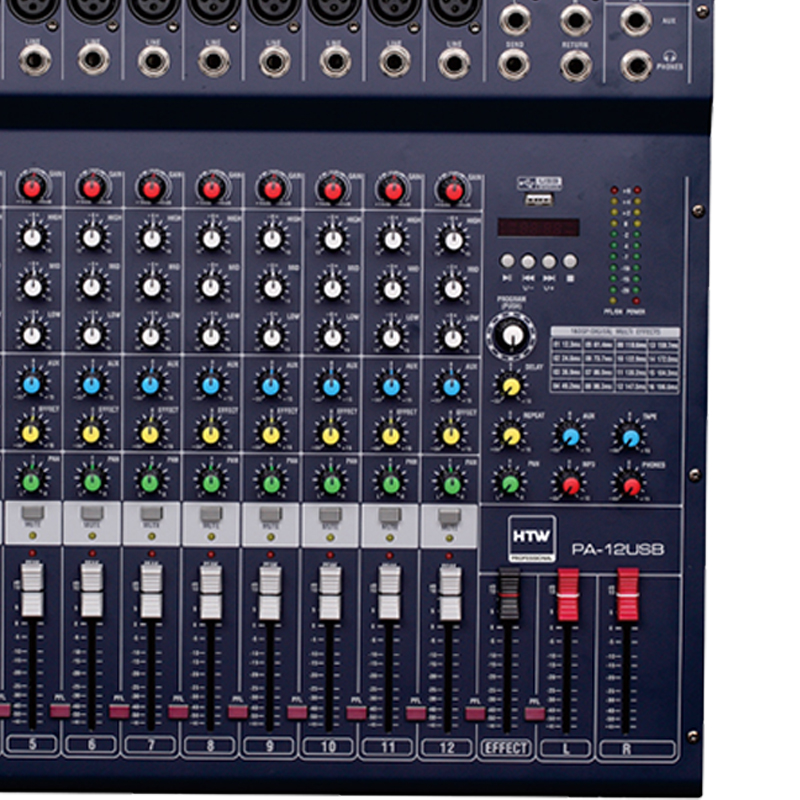
Task: Toggle PFL button between faders 11 and 12
Action: click(x=416, y=713)
